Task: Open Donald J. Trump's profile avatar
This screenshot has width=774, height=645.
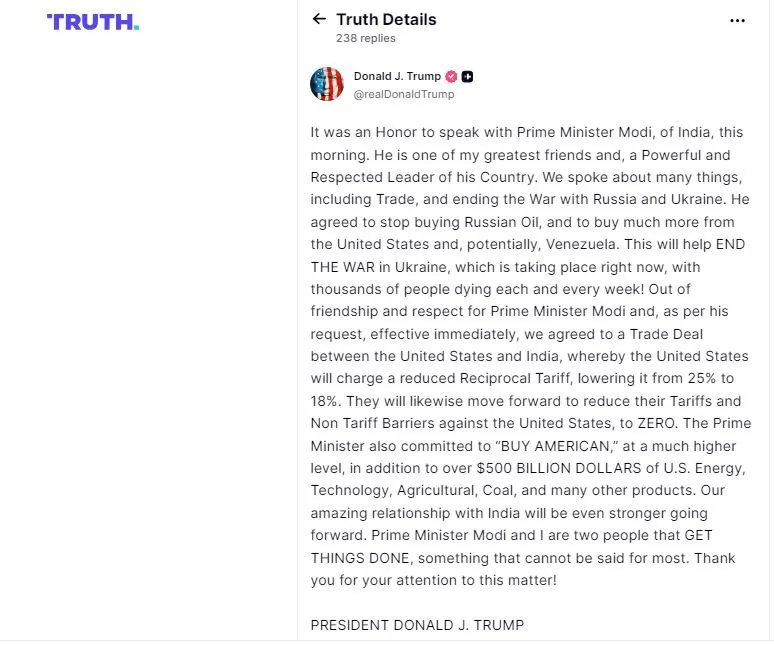Action: (327, 84)
